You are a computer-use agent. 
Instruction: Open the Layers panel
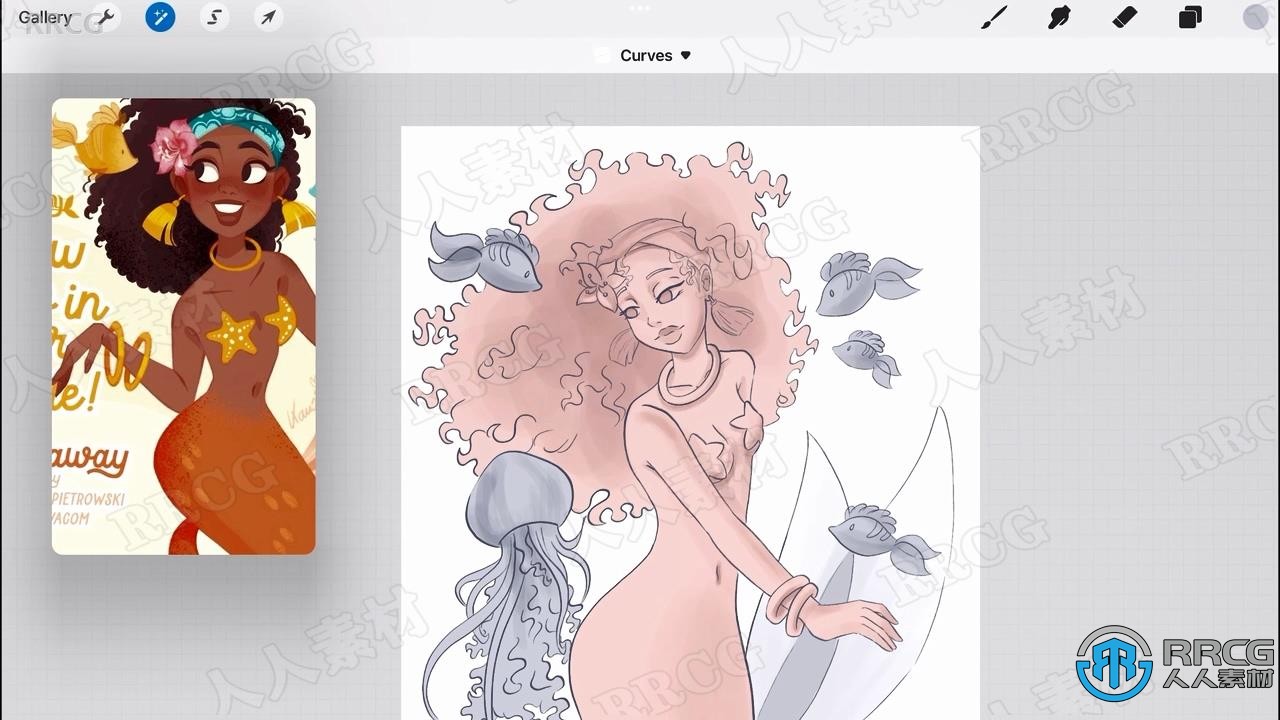(x=1190, y=17)
